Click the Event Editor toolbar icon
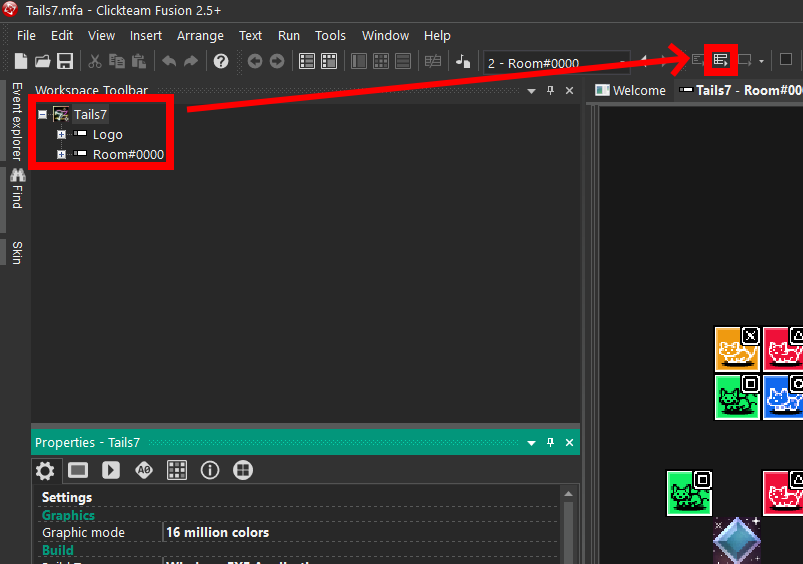Image resolution: width=803 pixels, height=564 pixels. pyautogui.click(x=720, y=61)
